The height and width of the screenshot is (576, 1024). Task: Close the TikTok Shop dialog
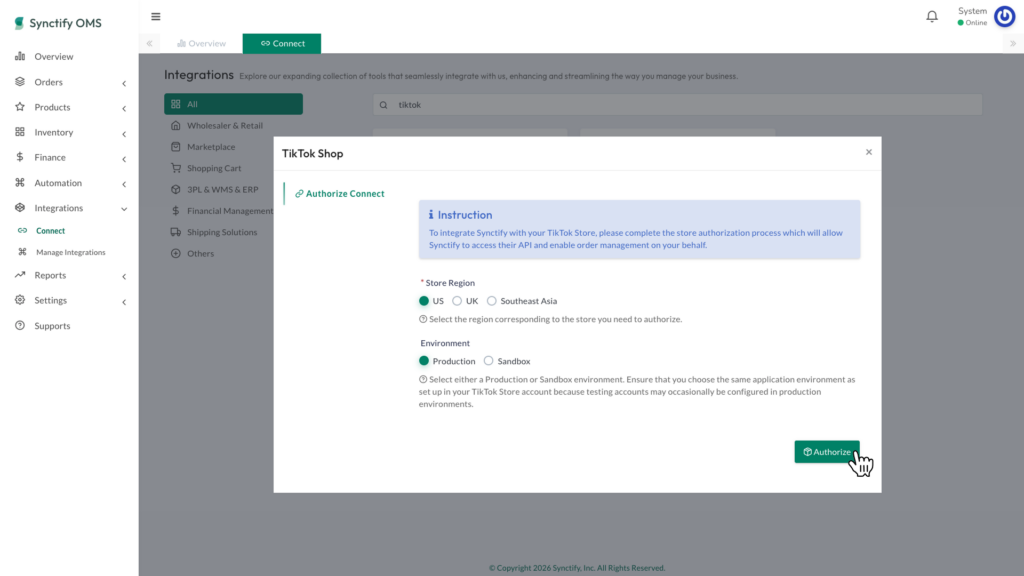869,152
